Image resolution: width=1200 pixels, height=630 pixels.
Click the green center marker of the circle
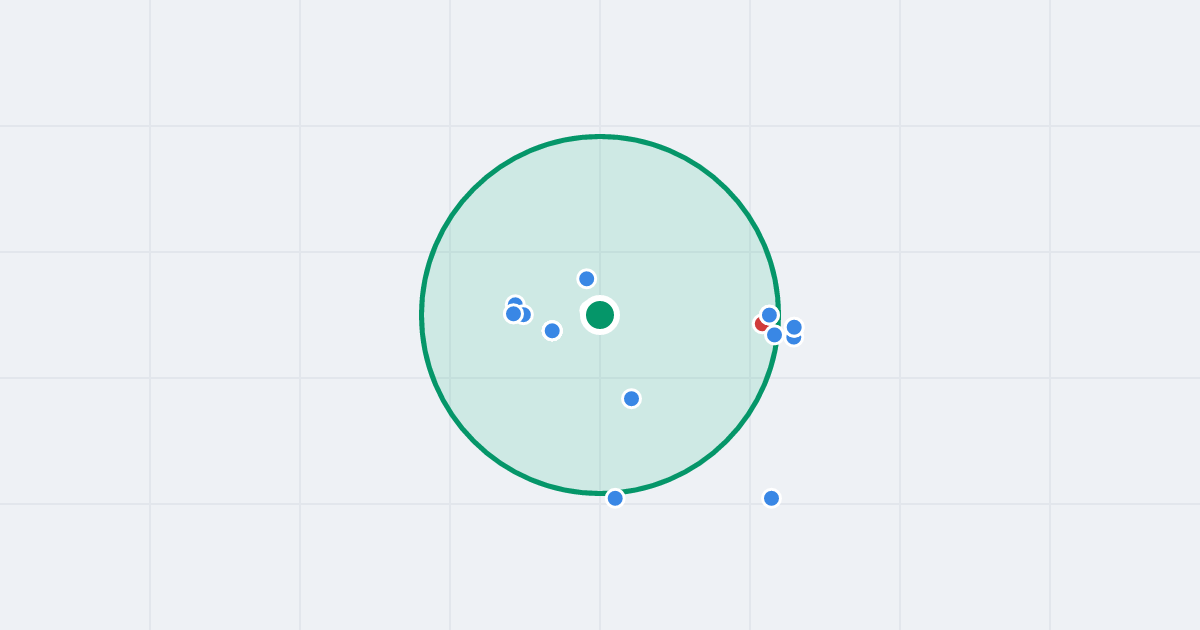click(x=600, y=315)
